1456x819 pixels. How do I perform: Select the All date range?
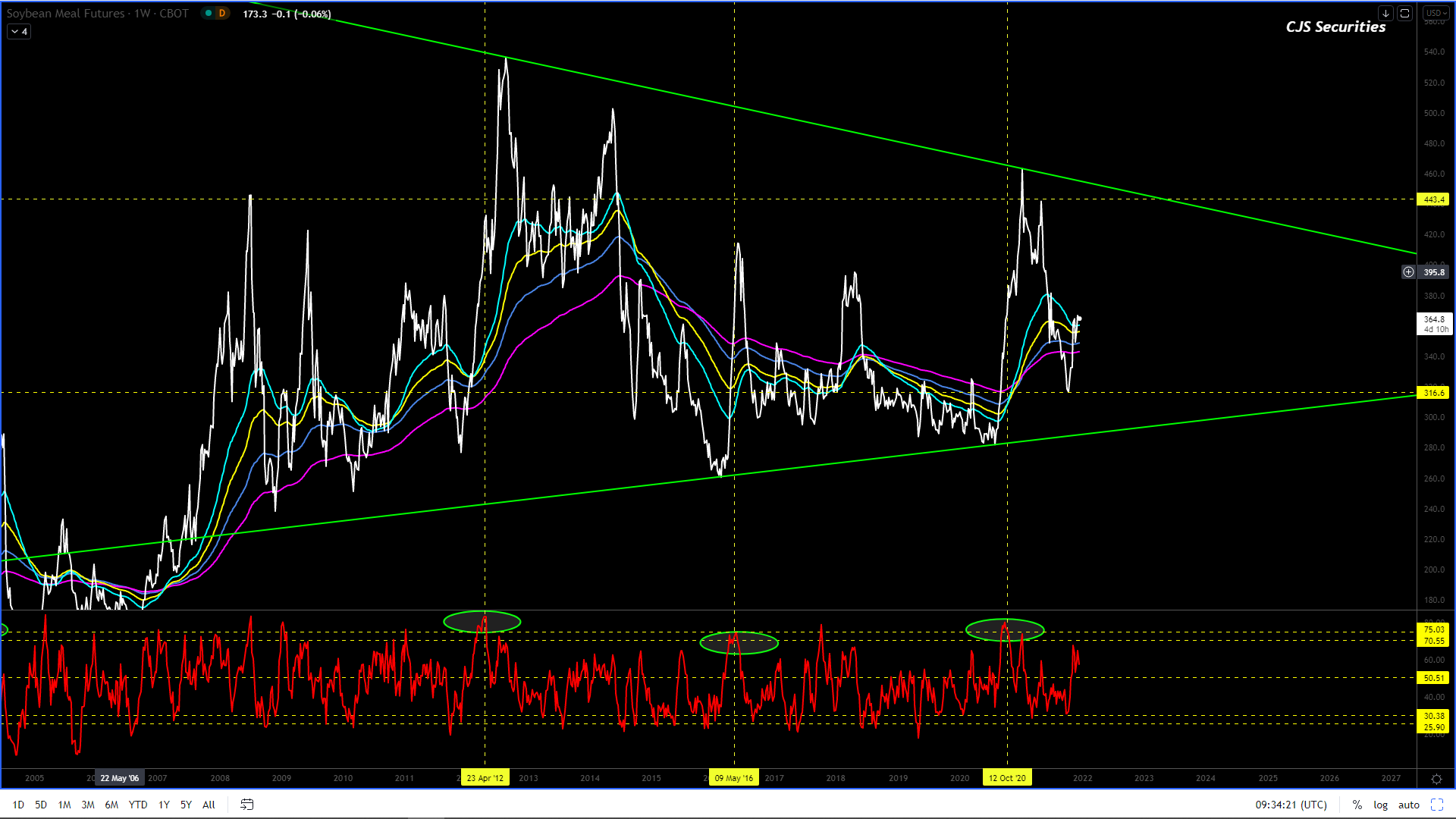(x=209, y=805)
